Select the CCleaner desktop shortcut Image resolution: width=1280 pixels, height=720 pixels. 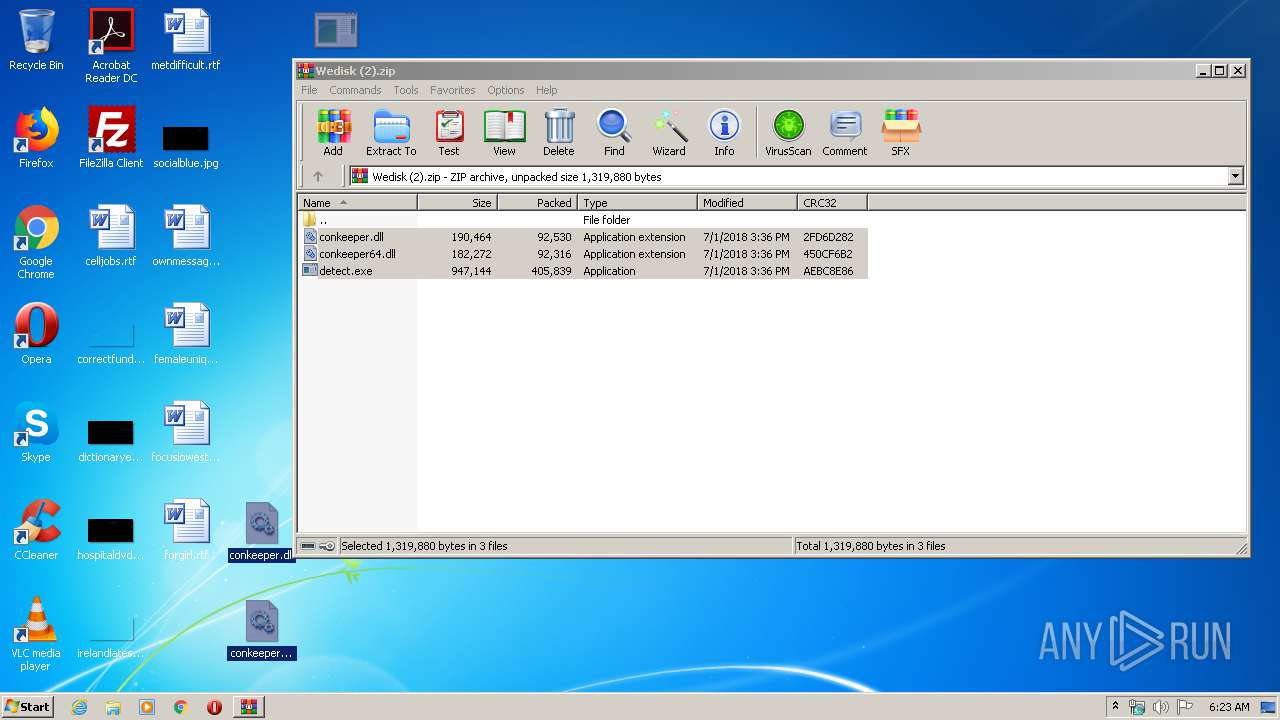click(x=36, y=530)
